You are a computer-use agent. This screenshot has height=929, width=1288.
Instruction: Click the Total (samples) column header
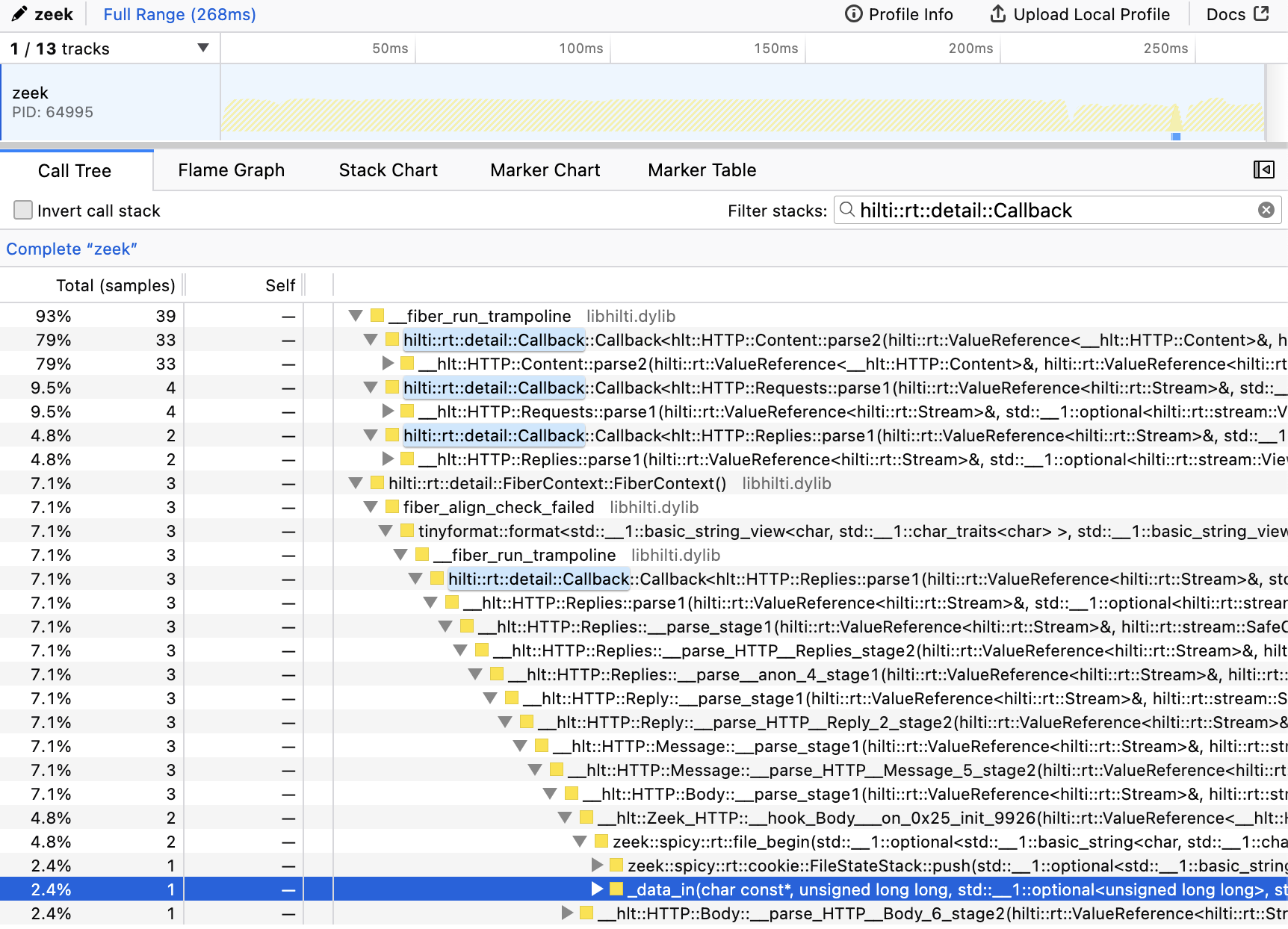click(116, 285)
